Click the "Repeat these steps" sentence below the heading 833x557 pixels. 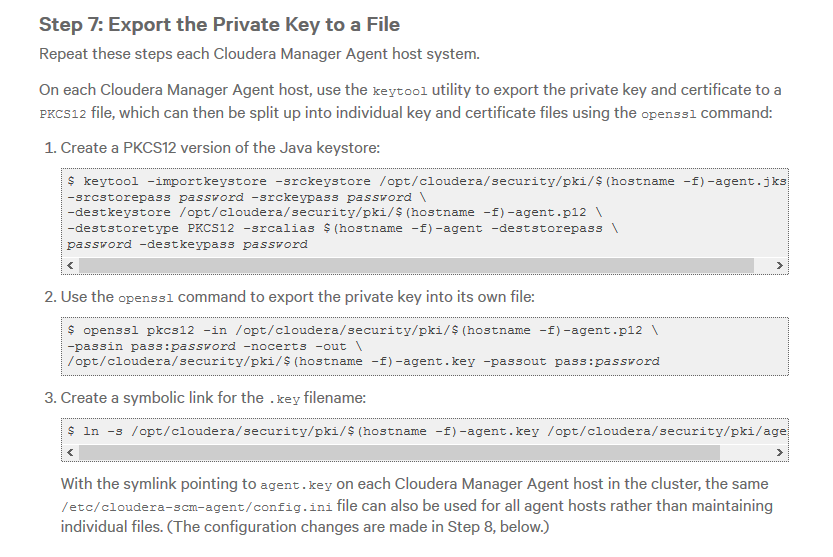(x=259, y=53)
